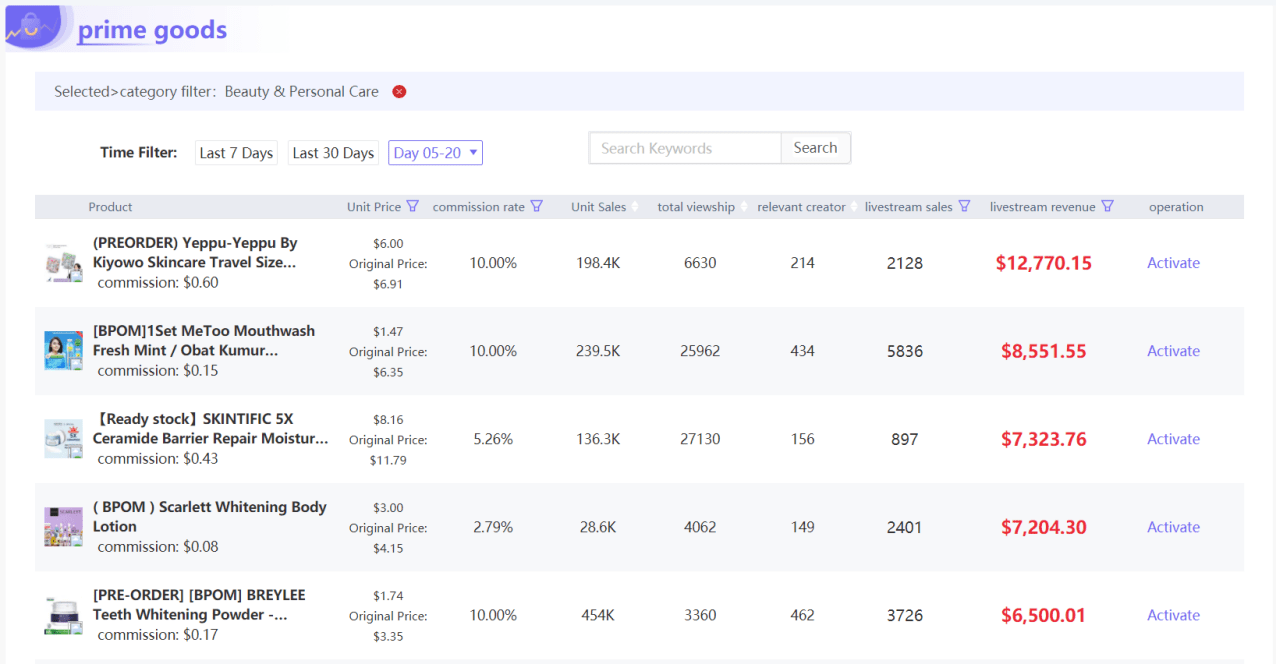The width and height of the screenshot is (1276, 664).
Task: Select the Last 30 Days filter
Action: (x=333, y=153)
